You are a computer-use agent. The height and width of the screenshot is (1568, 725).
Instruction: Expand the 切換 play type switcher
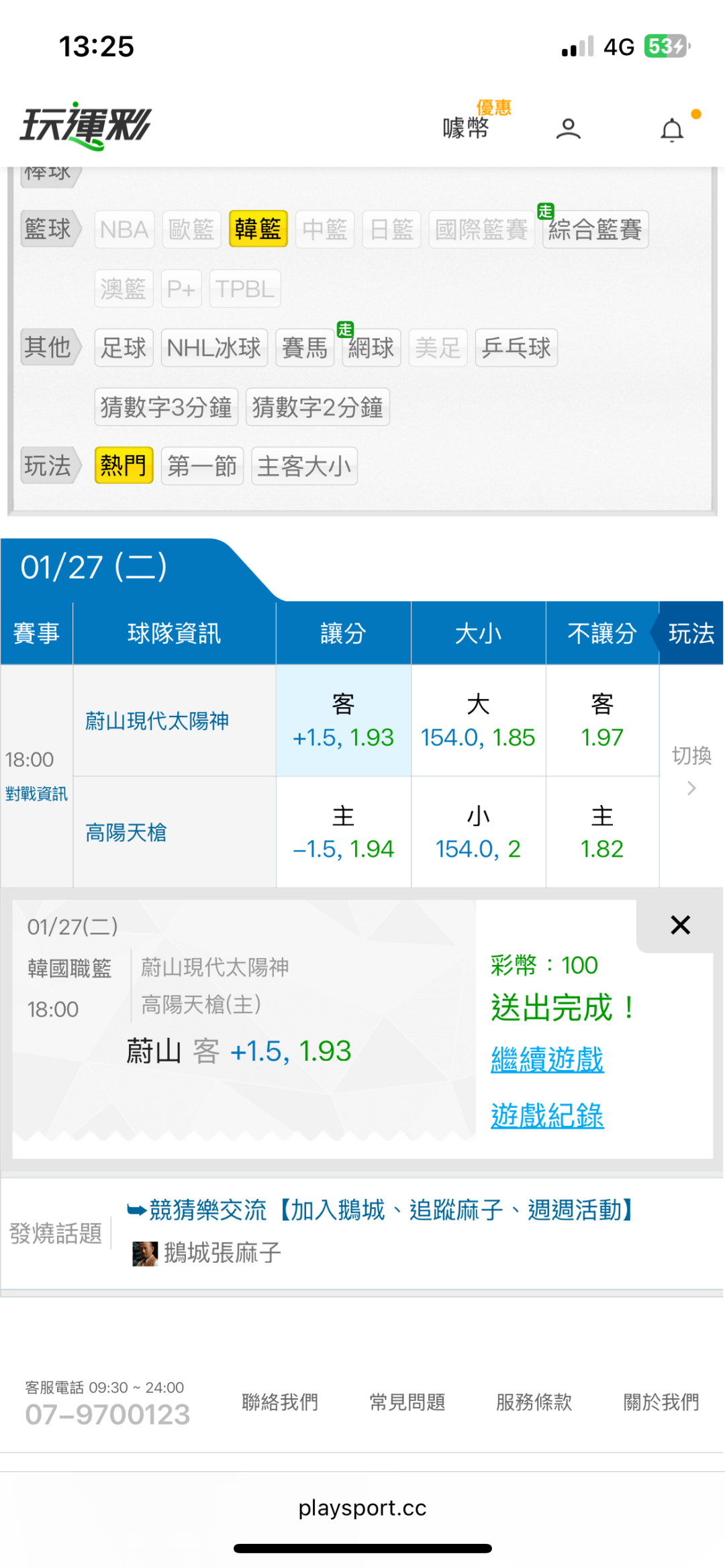pos(691,770)
